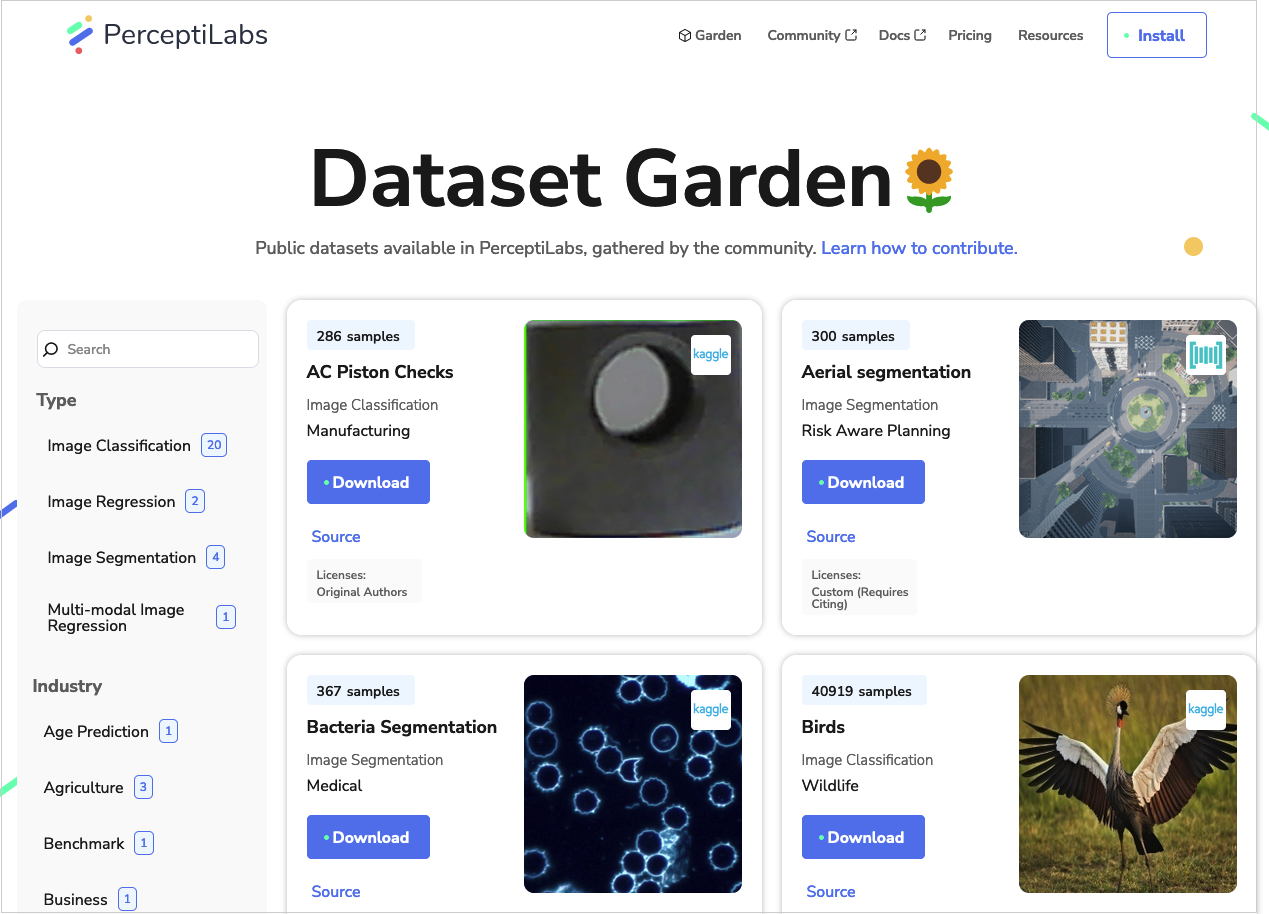1269x914 pixels.
Task: Download the Birds dataset
Action: coord(863,837)
